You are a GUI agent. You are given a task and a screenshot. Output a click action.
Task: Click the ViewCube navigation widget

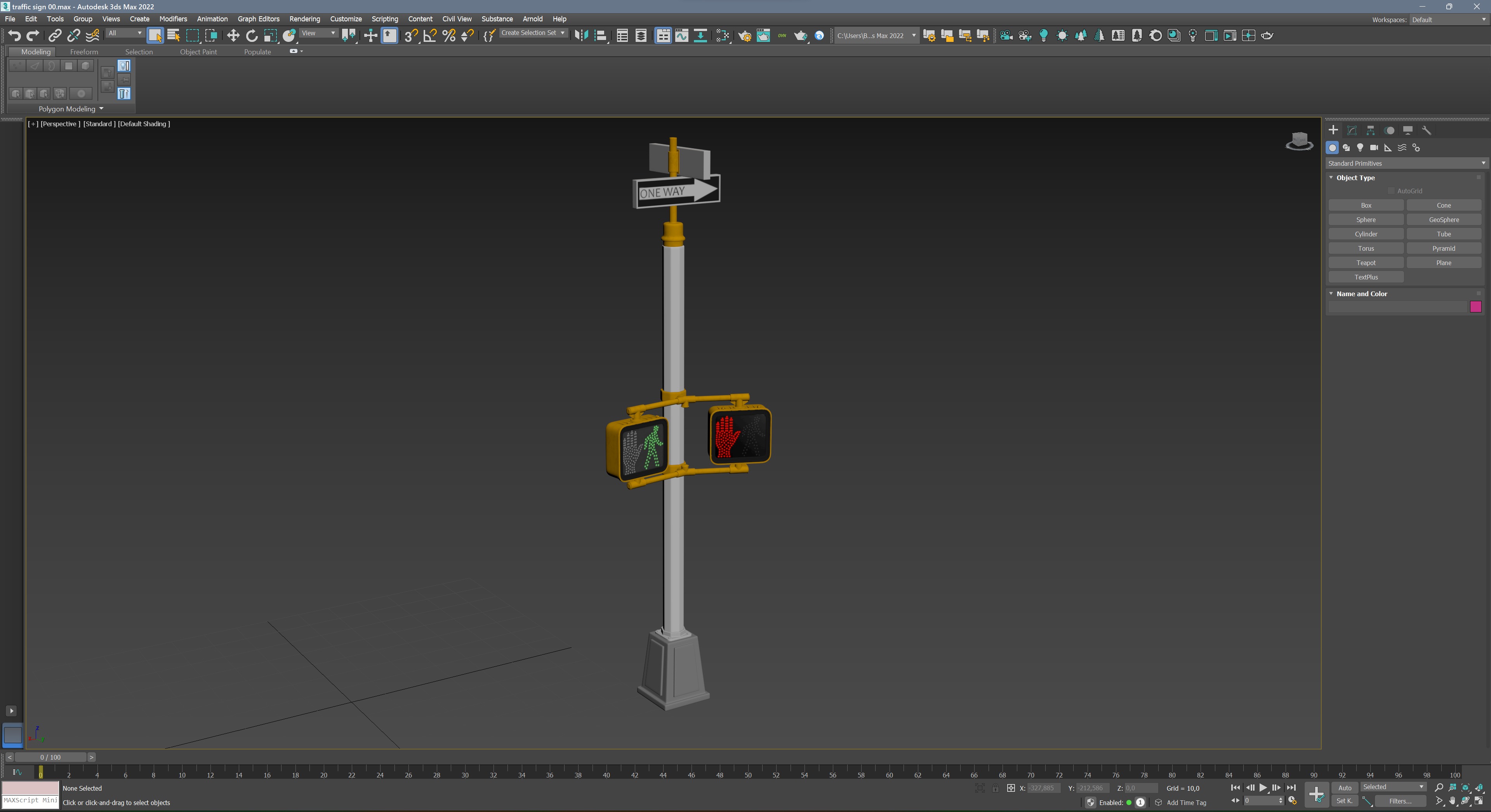(1300, 141)
